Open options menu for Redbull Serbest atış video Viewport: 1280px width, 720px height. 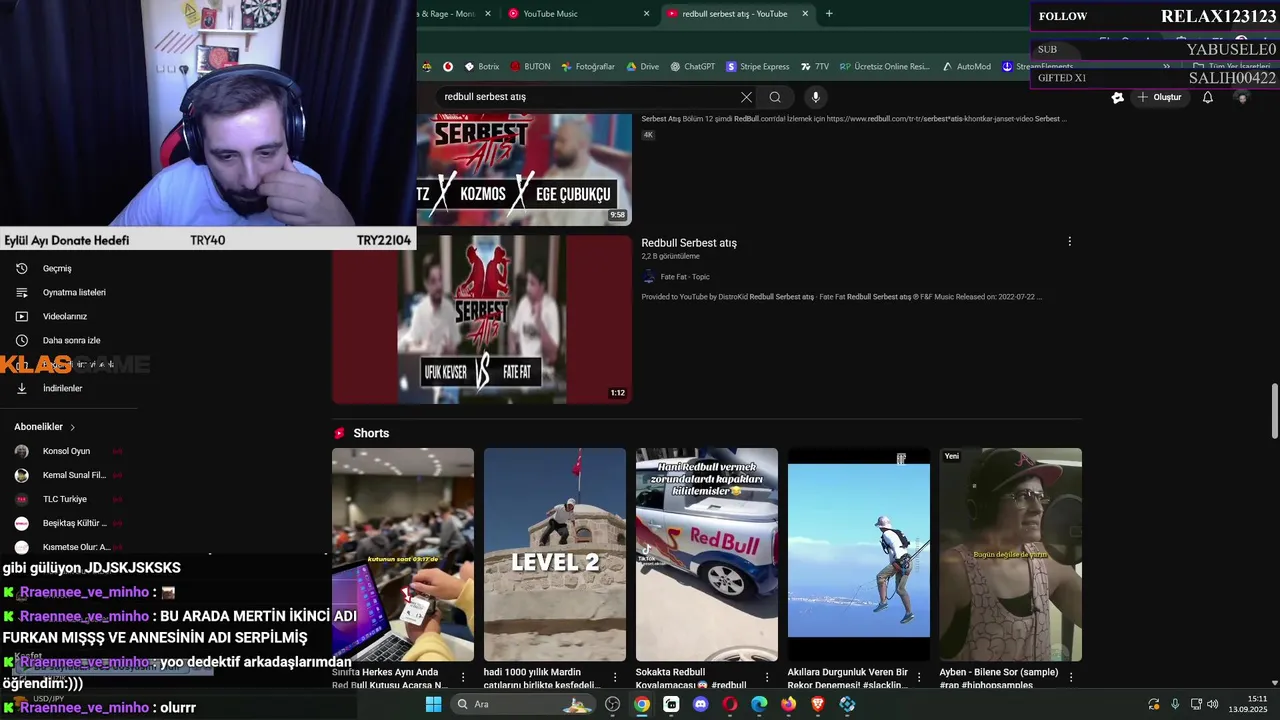tap(1070, 242)
